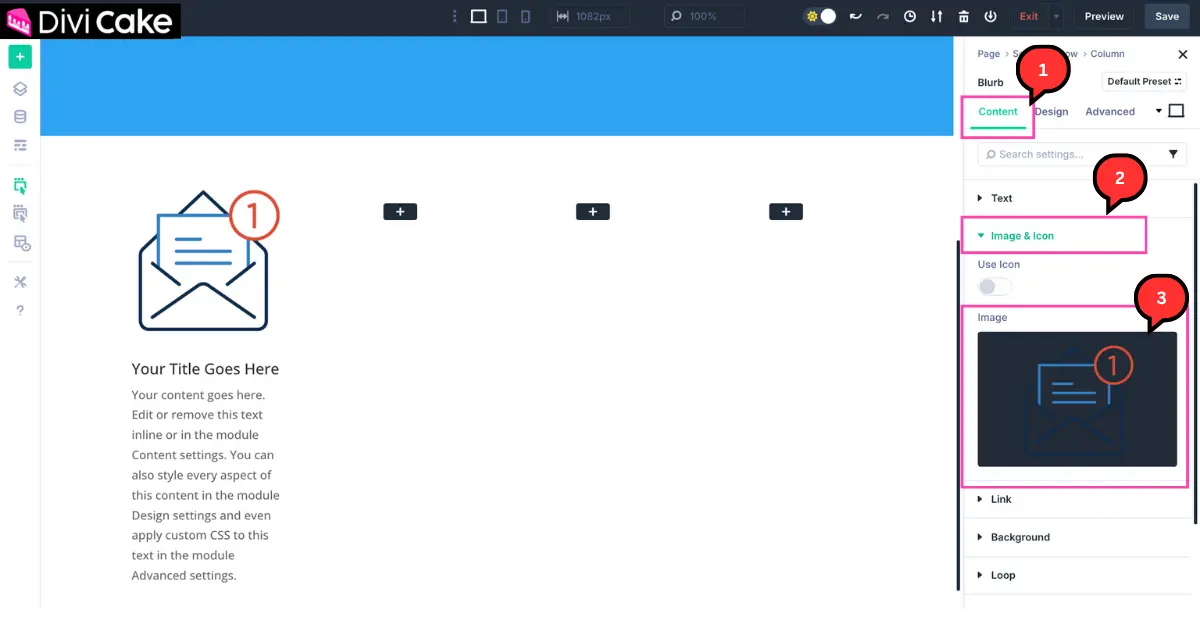1200x630 pixels.
Task: Click the 'Your Title Goes Here' heading
Action: pyautogui.click(x=205, y=369)
